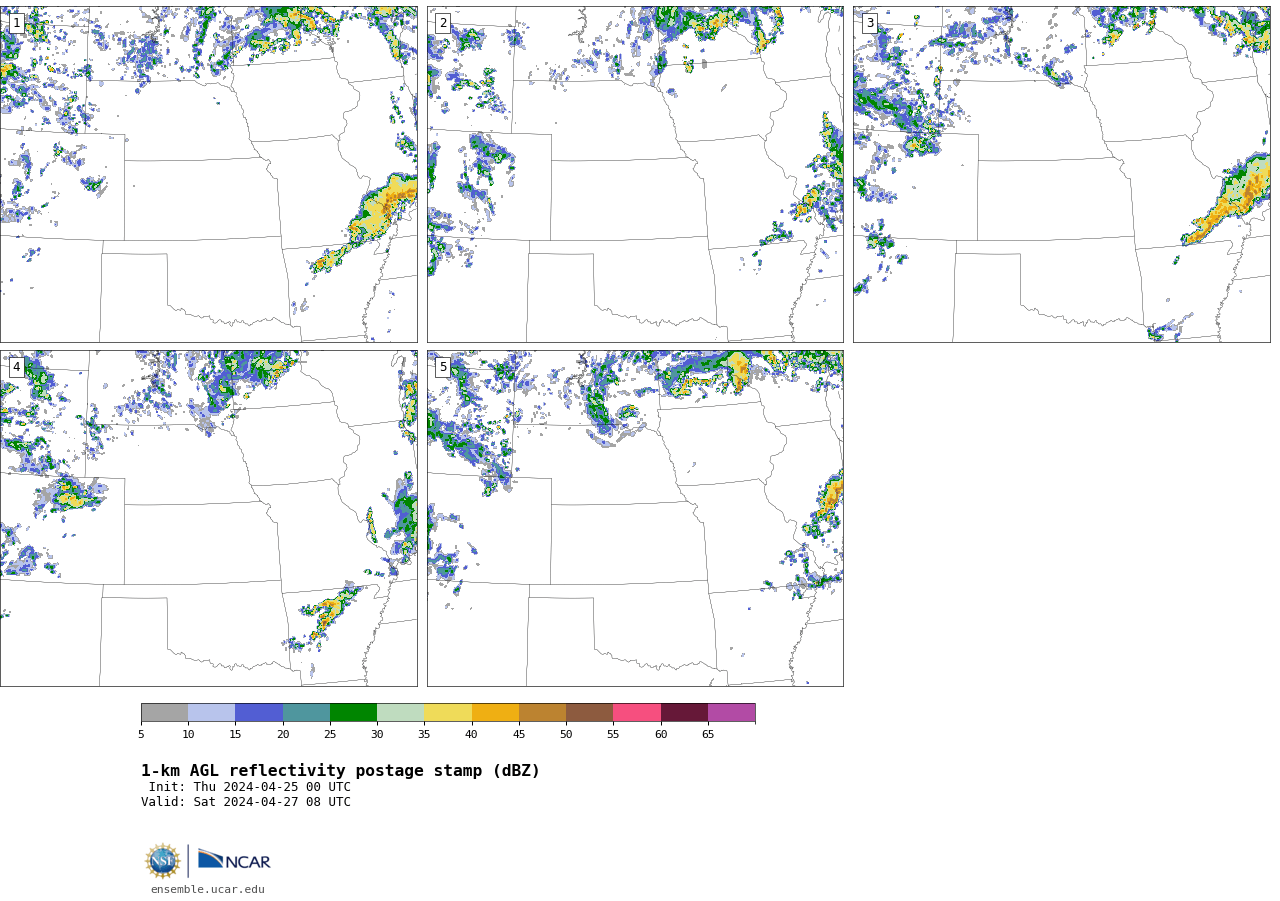Click the pale green 30-35 dBZ swatch
Viewport: 1280px width, 901px height.
[x=400, y=712]
